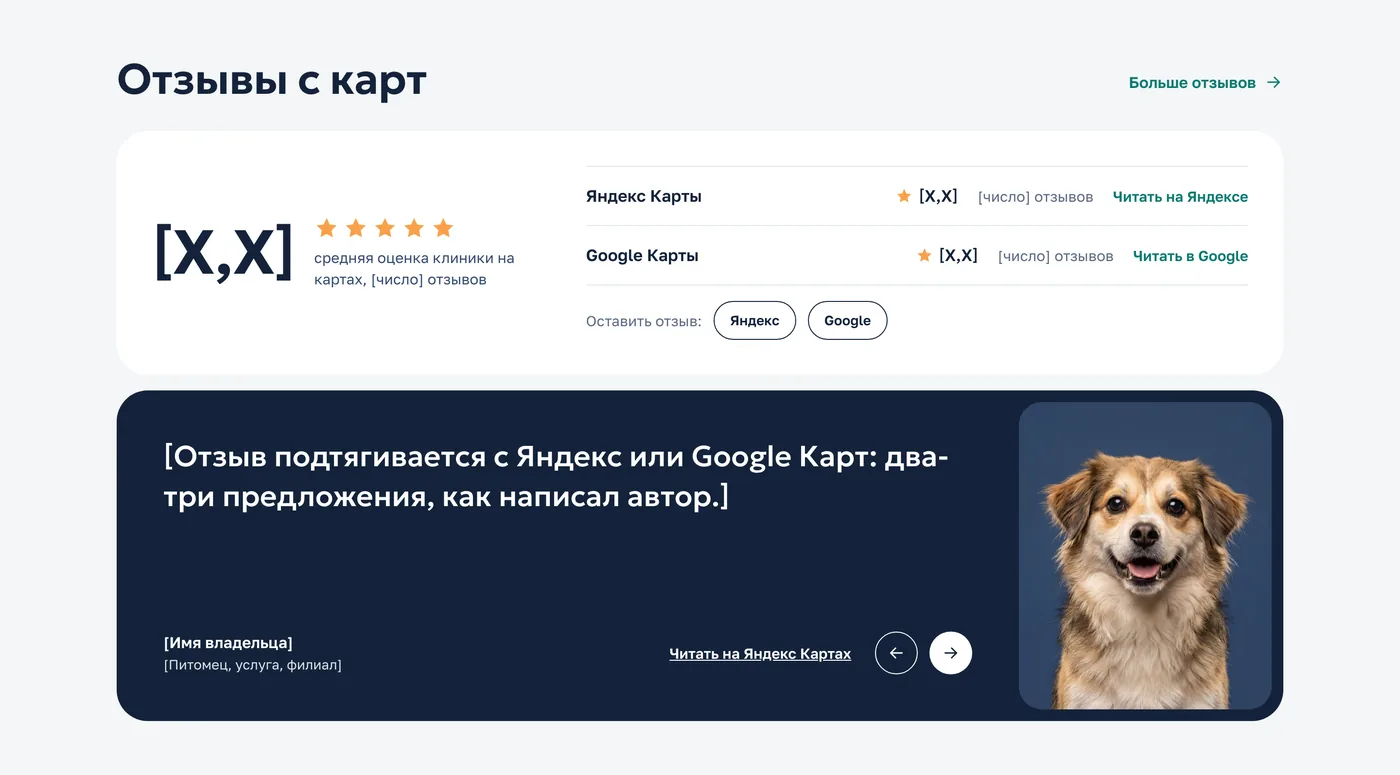Follow the Читать на Яндекс Картах link
This screenshot has width=1400, height=775.
(760, 654)
